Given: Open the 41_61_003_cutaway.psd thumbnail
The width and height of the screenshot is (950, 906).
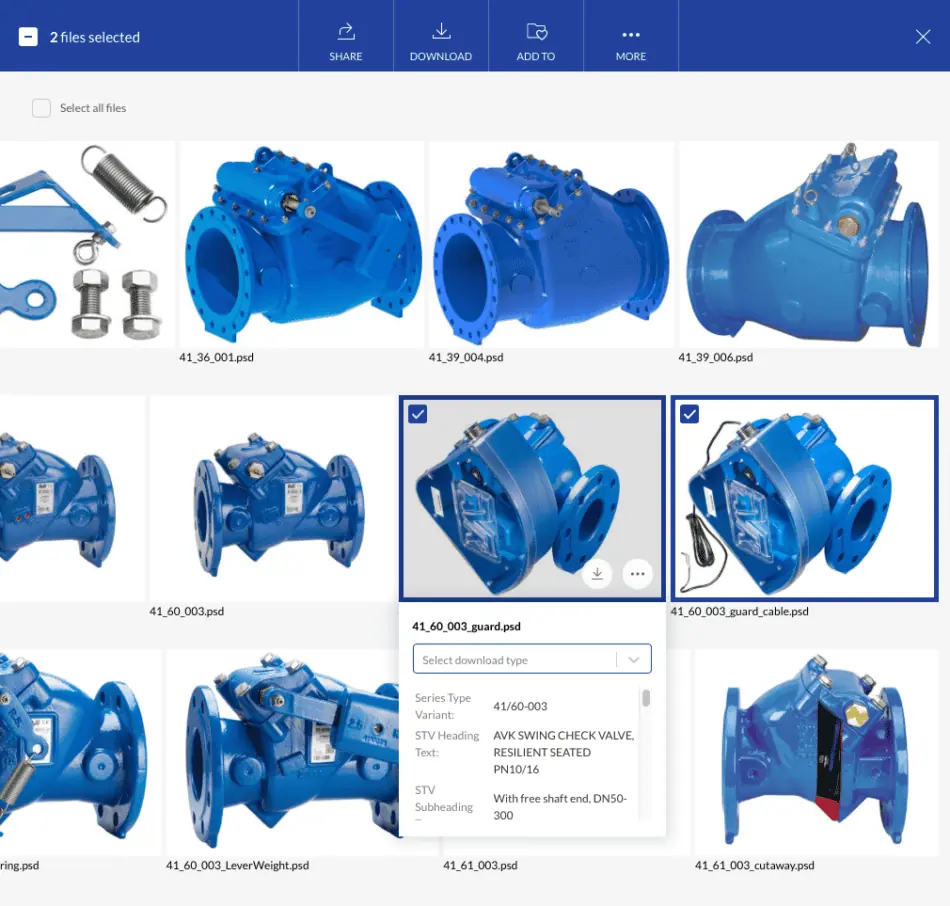Looking at the screenshot, I should [816, 753].
